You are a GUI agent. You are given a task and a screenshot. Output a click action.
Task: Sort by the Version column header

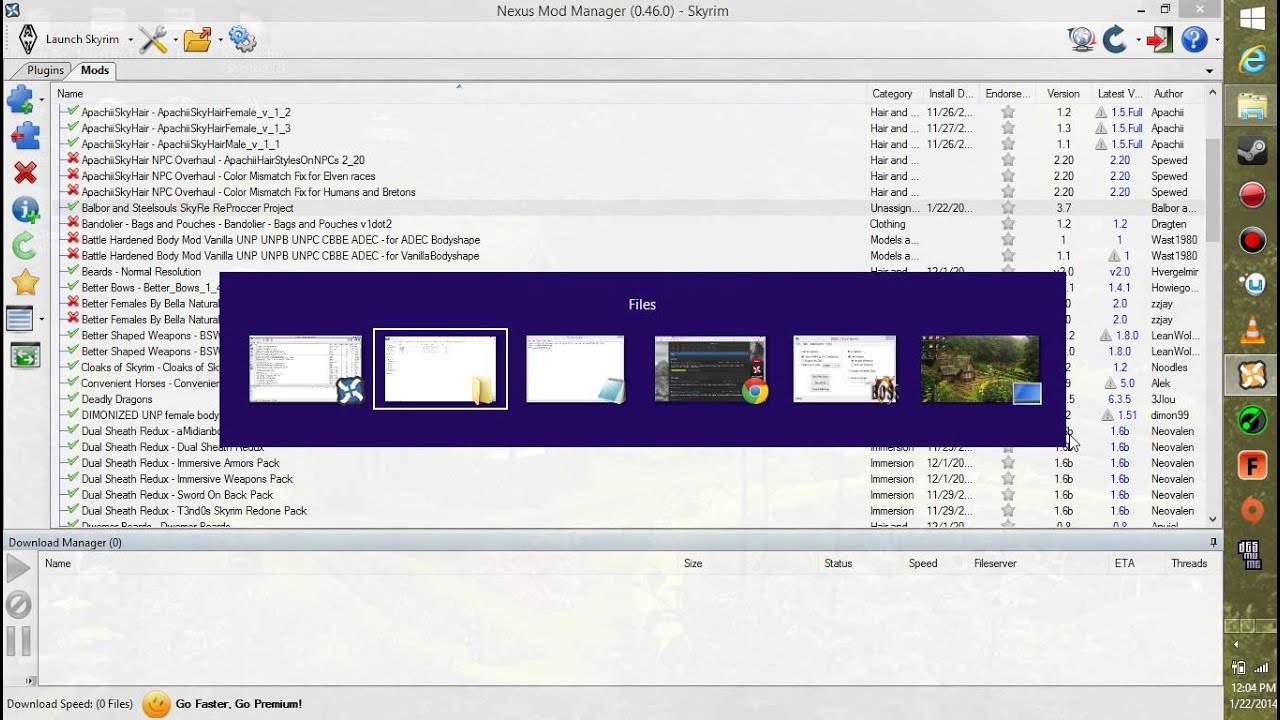click(x=1063, y=93)
